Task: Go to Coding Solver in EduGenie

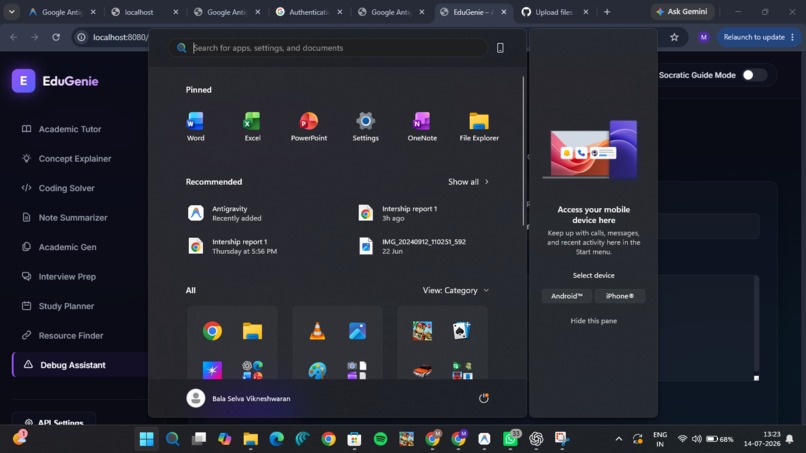Action: [x=66, y=188]
